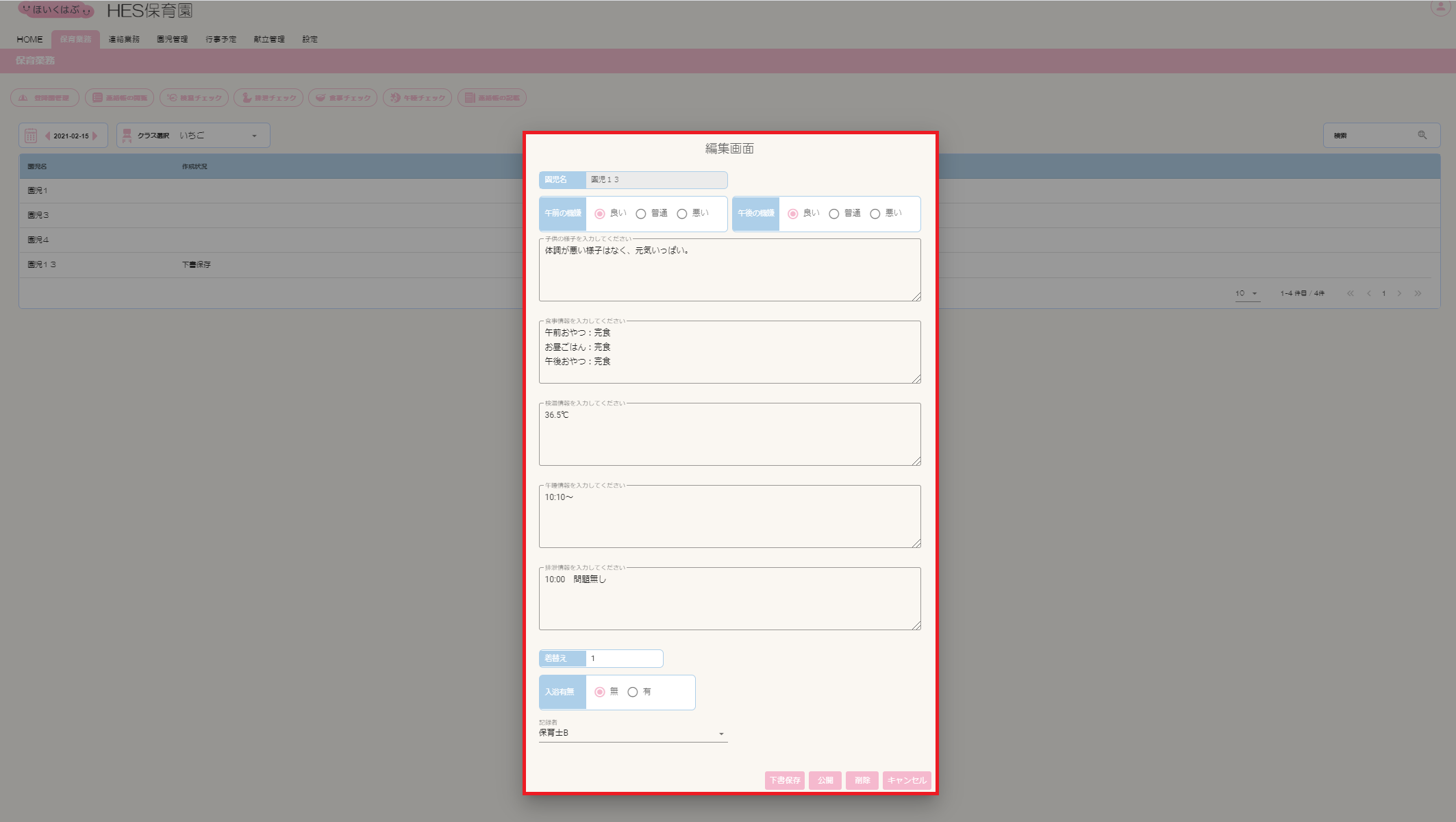This screenshot has height=822, width=1456.
Task: Click the キャンセル button
Action: click(907, 780)
